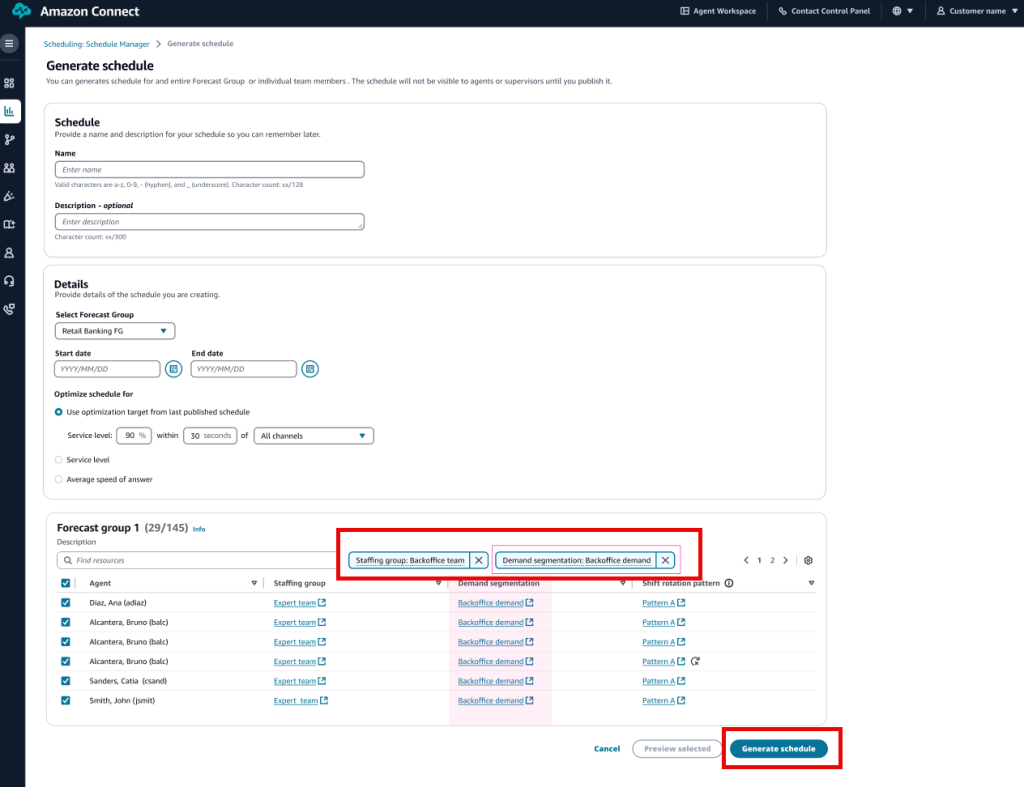Image resolution: width=1024 pixels, height=787 pixels.
Task: Select Service level radio option
Action: 59,460
